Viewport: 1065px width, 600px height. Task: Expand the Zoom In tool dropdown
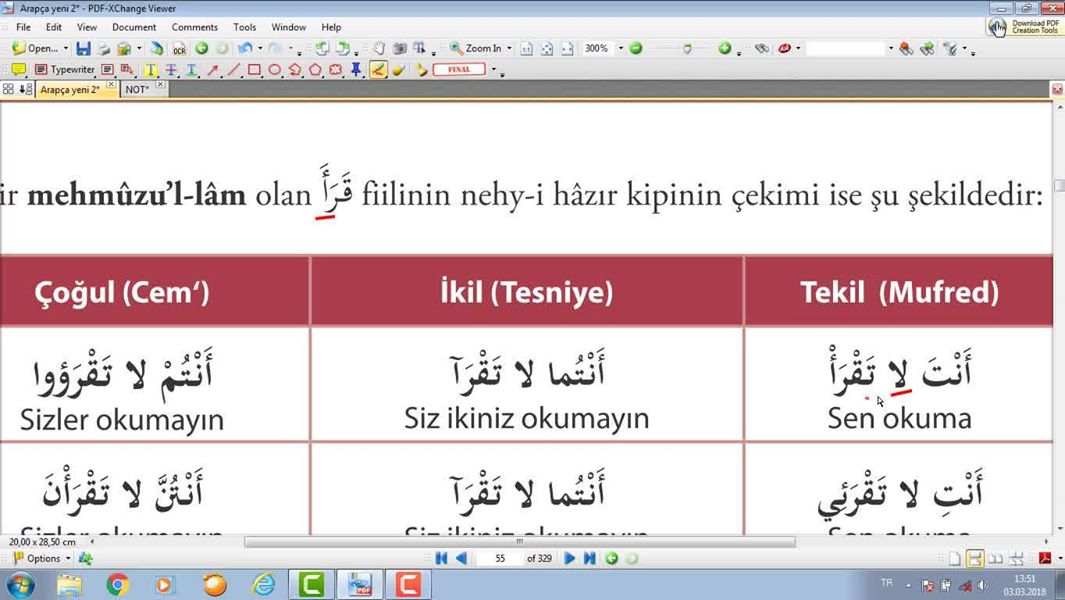(x=509, y=49)
